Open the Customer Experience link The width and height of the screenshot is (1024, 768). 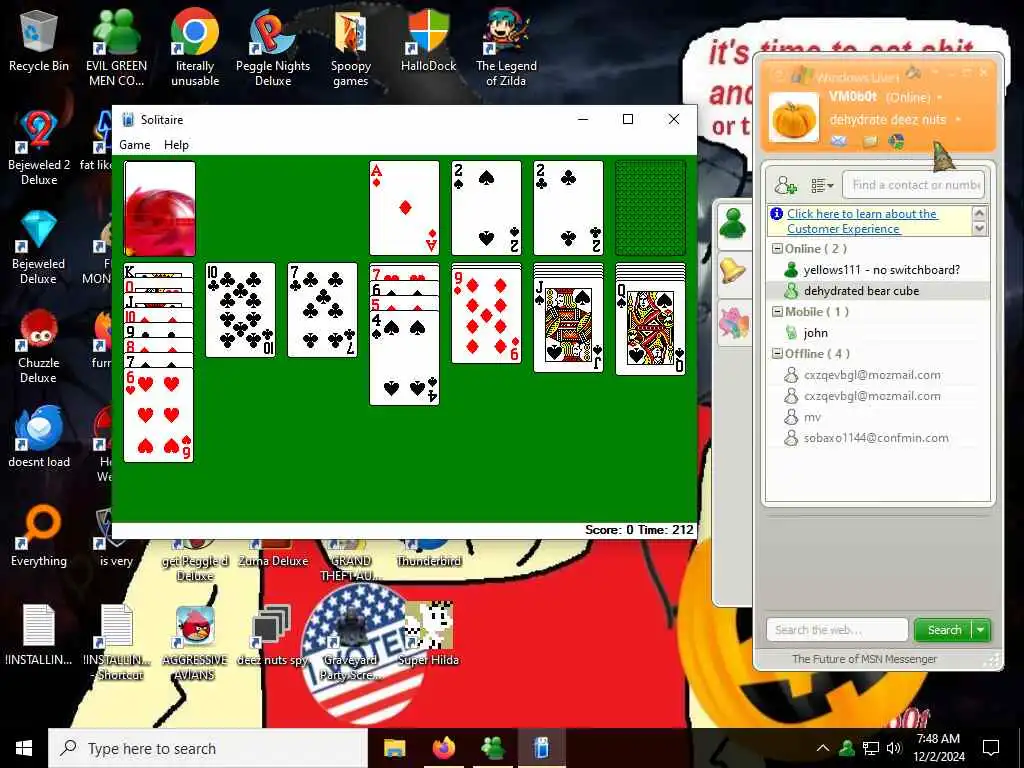coord(862,221)
